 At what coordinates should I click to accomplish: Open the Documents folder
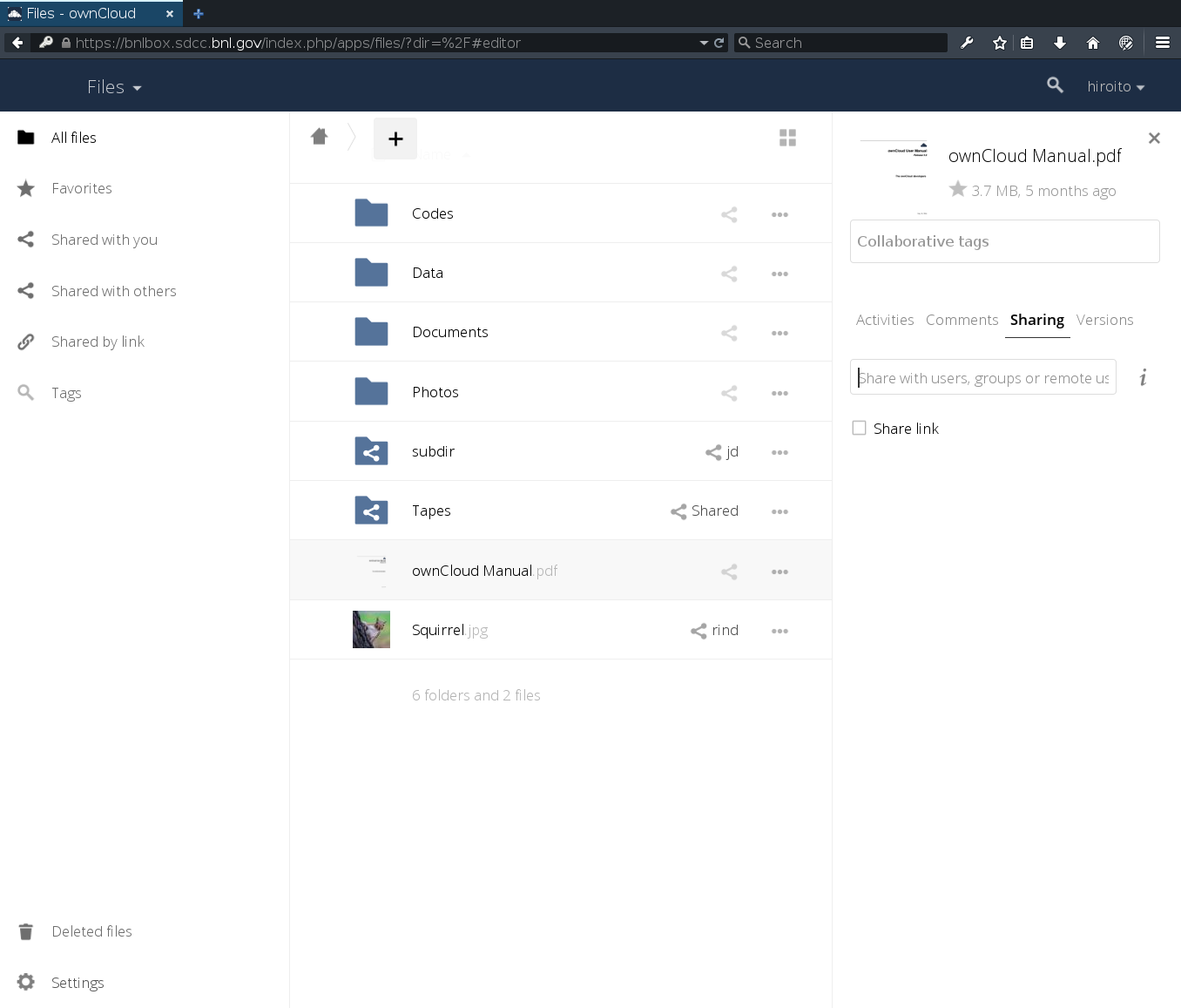tap(449, 332)
